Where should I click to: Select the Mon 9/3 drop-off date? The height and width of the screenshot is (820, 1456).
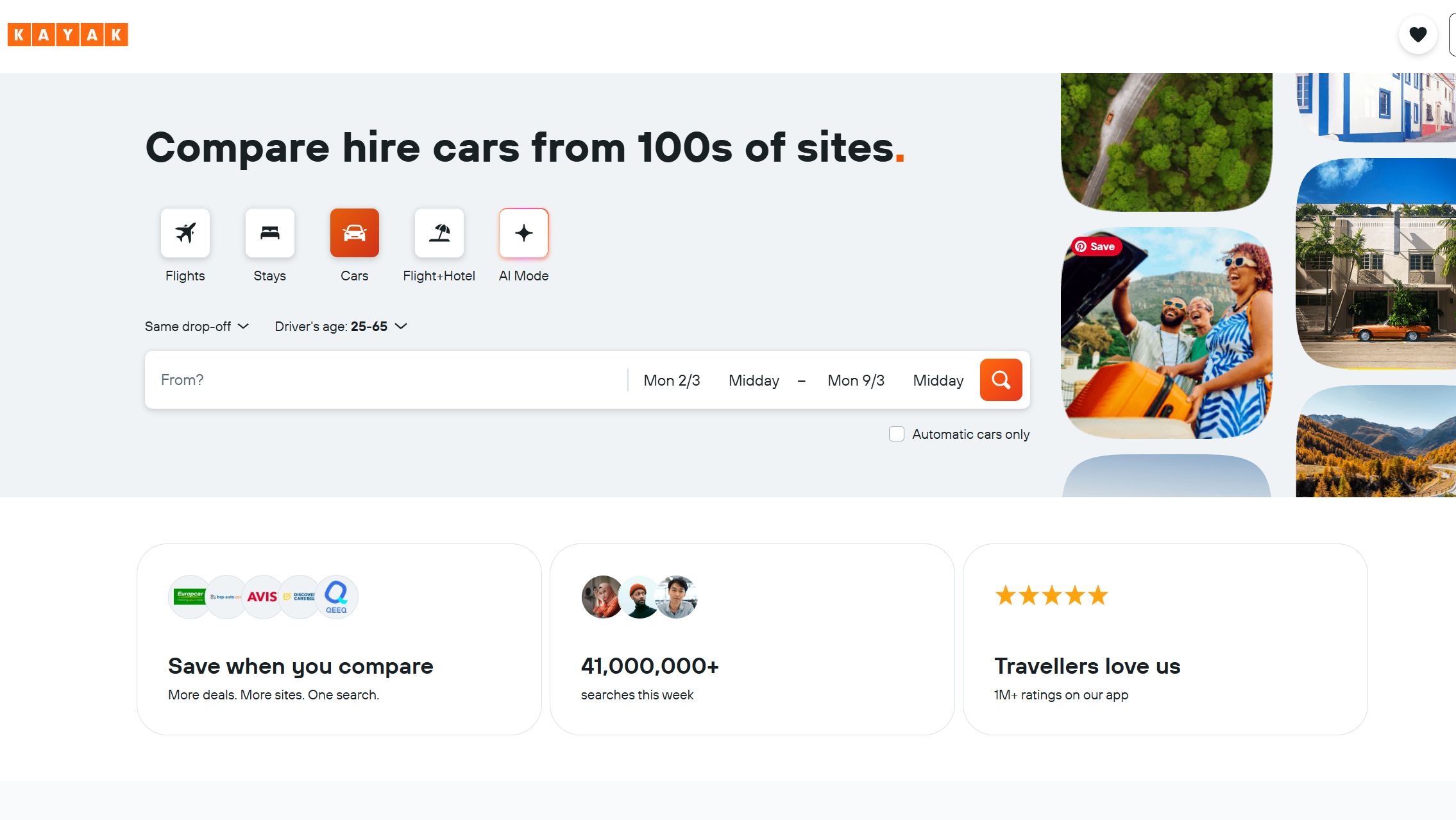pyautogui.click(x=856, y=380)
